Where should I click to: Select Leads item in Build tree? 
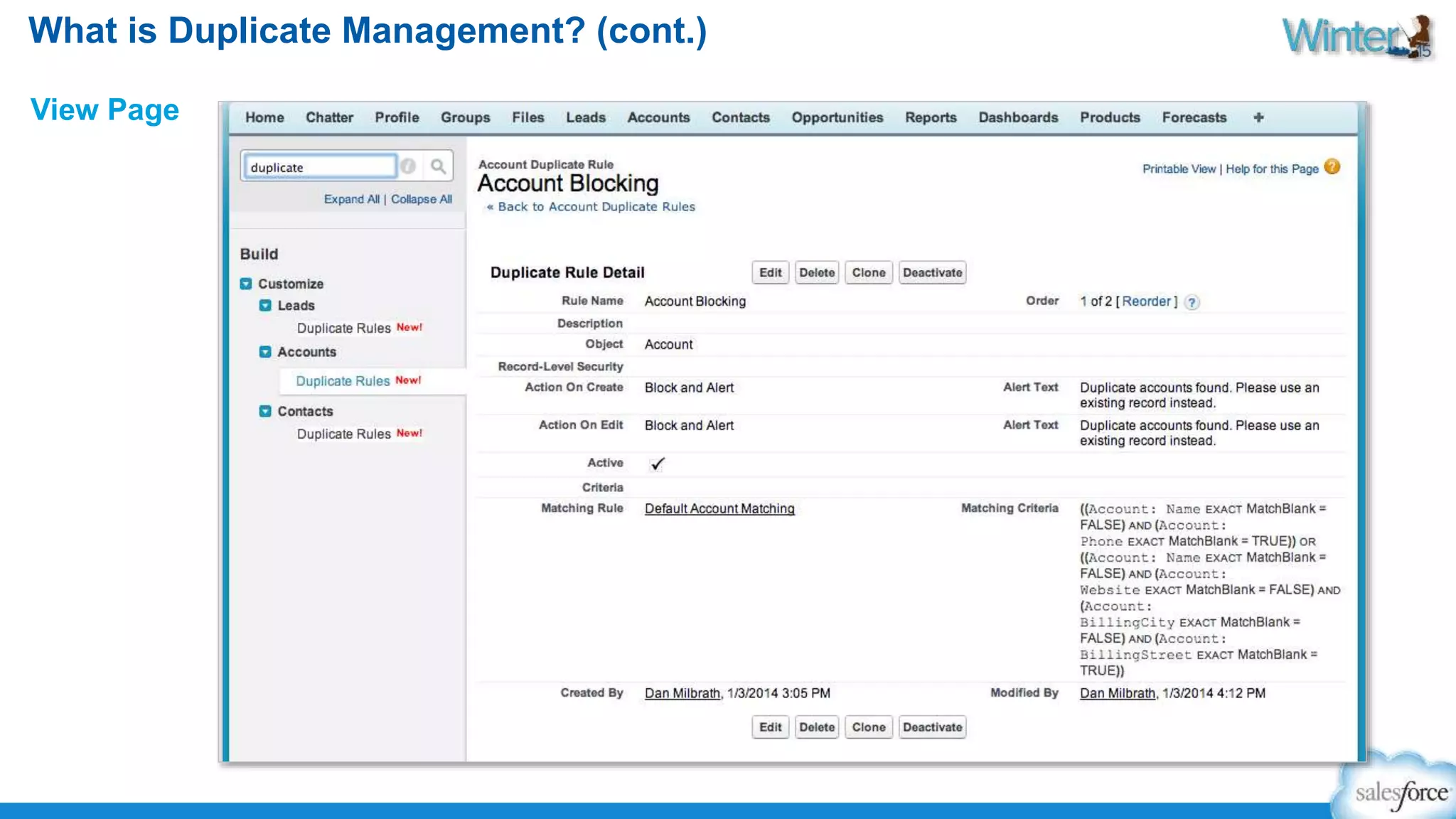point(296,306)
